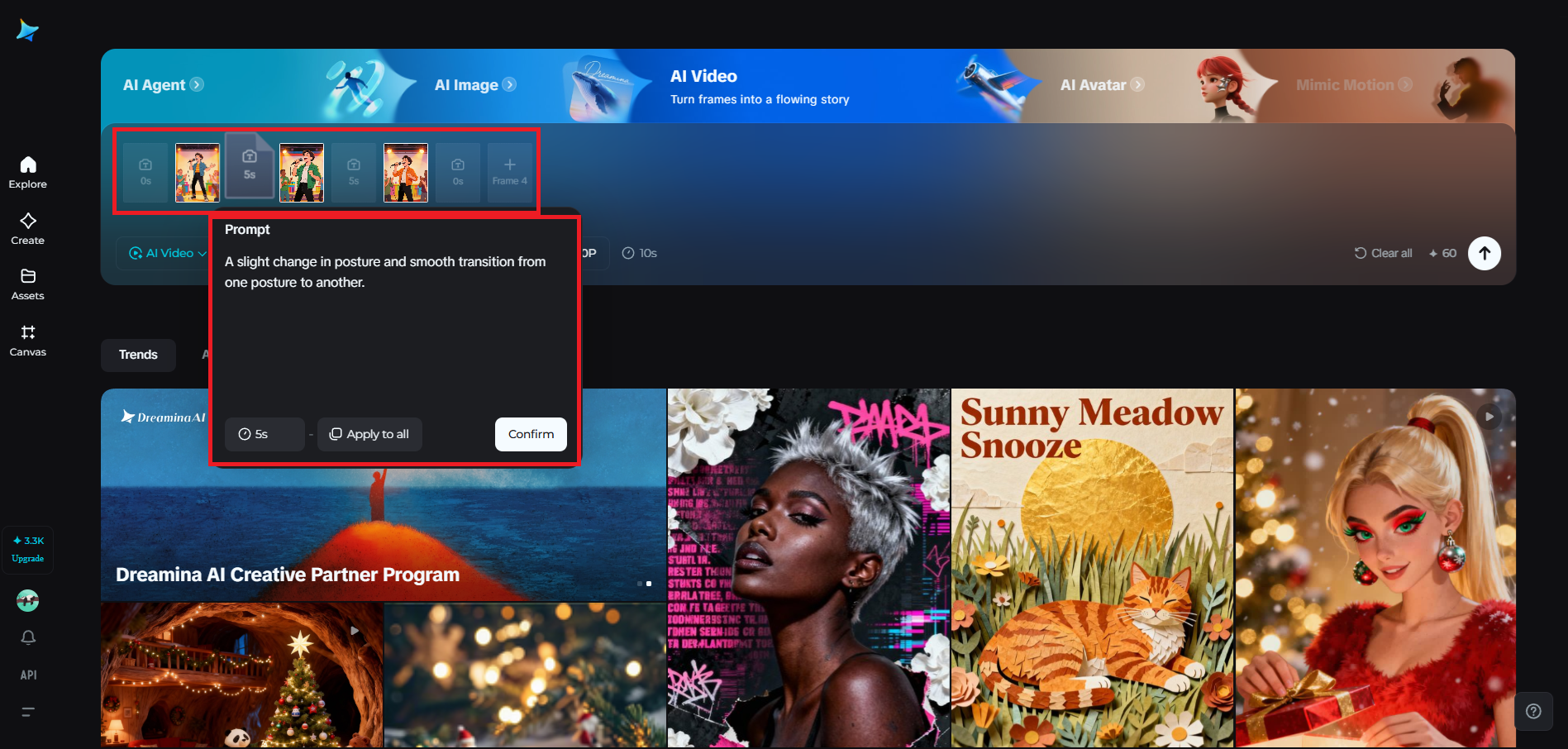Click the 0s prompt slot before first frame
Image resolution: width=1568 pixels, height=749 pixels.
(145, 173)
